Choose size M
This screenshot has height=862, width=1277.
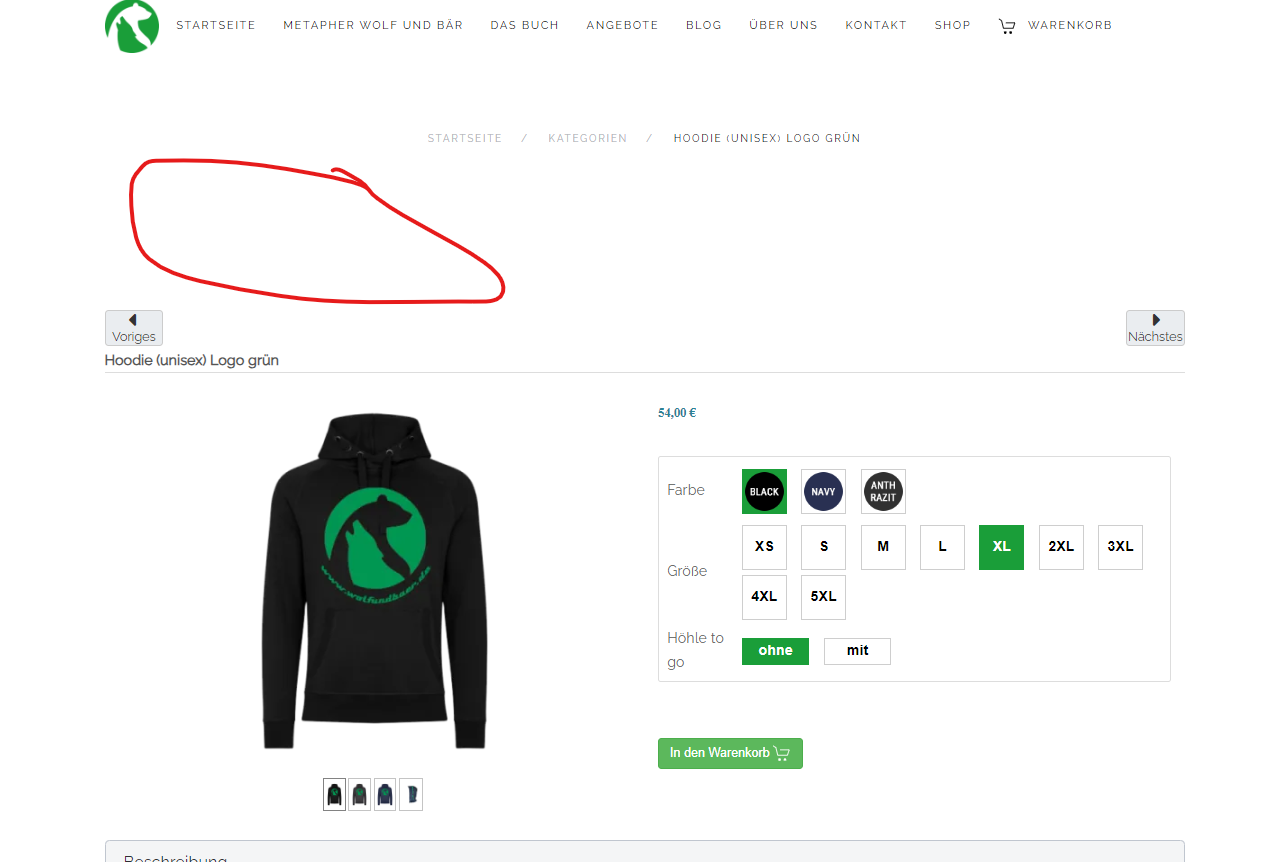click(883, 547)
